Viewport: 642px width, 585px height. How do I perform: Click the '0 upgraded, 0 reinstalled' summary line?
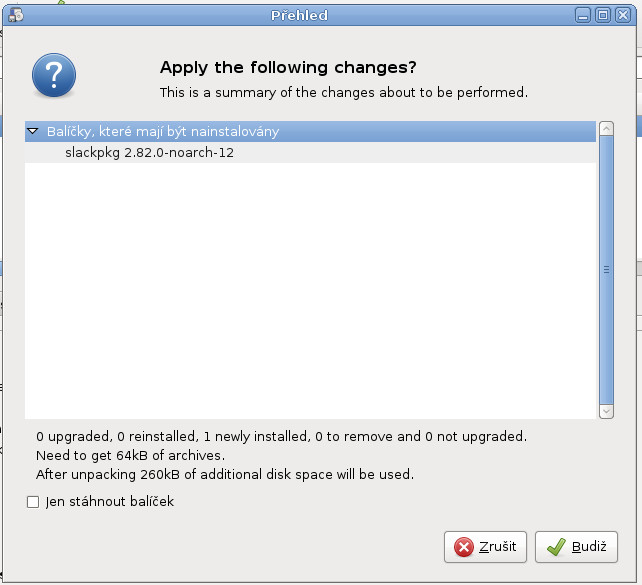coord(281,436)
